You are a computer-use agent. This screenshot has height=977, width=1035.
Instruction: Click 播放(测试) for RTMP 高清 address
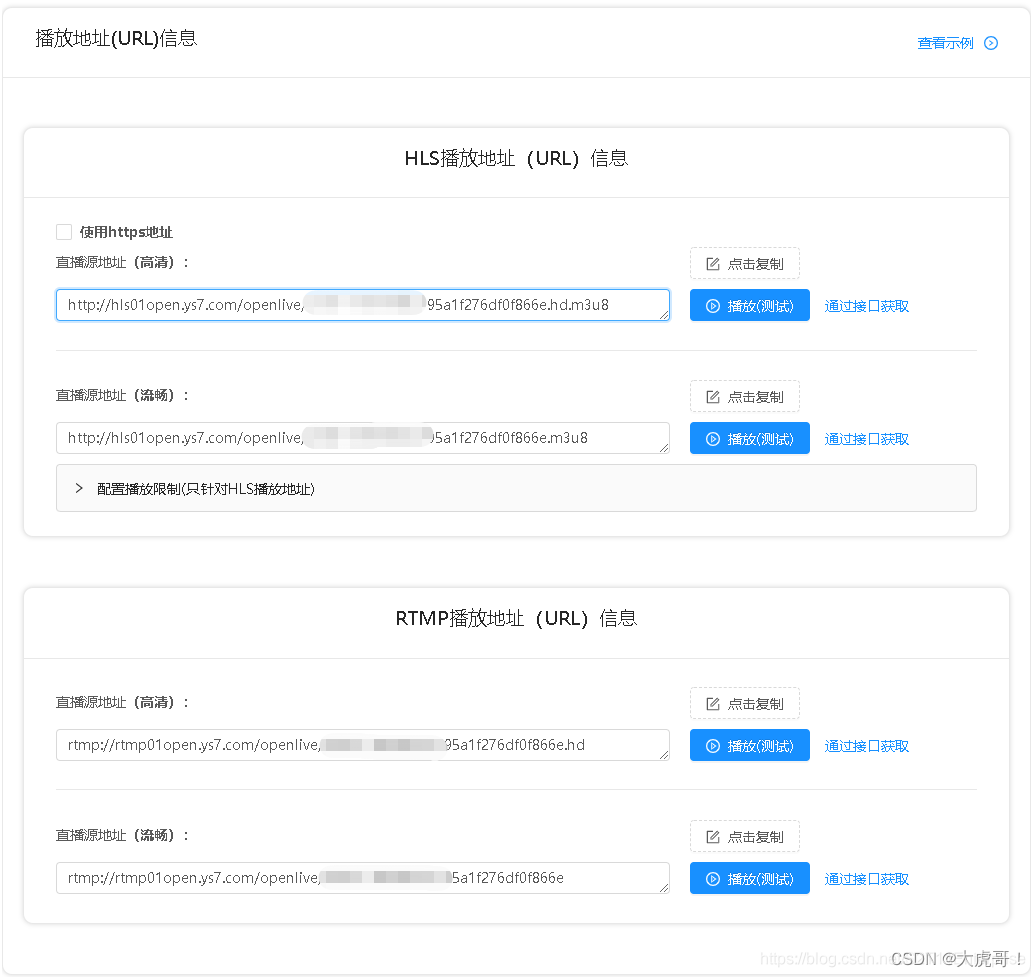pos(749,745)
